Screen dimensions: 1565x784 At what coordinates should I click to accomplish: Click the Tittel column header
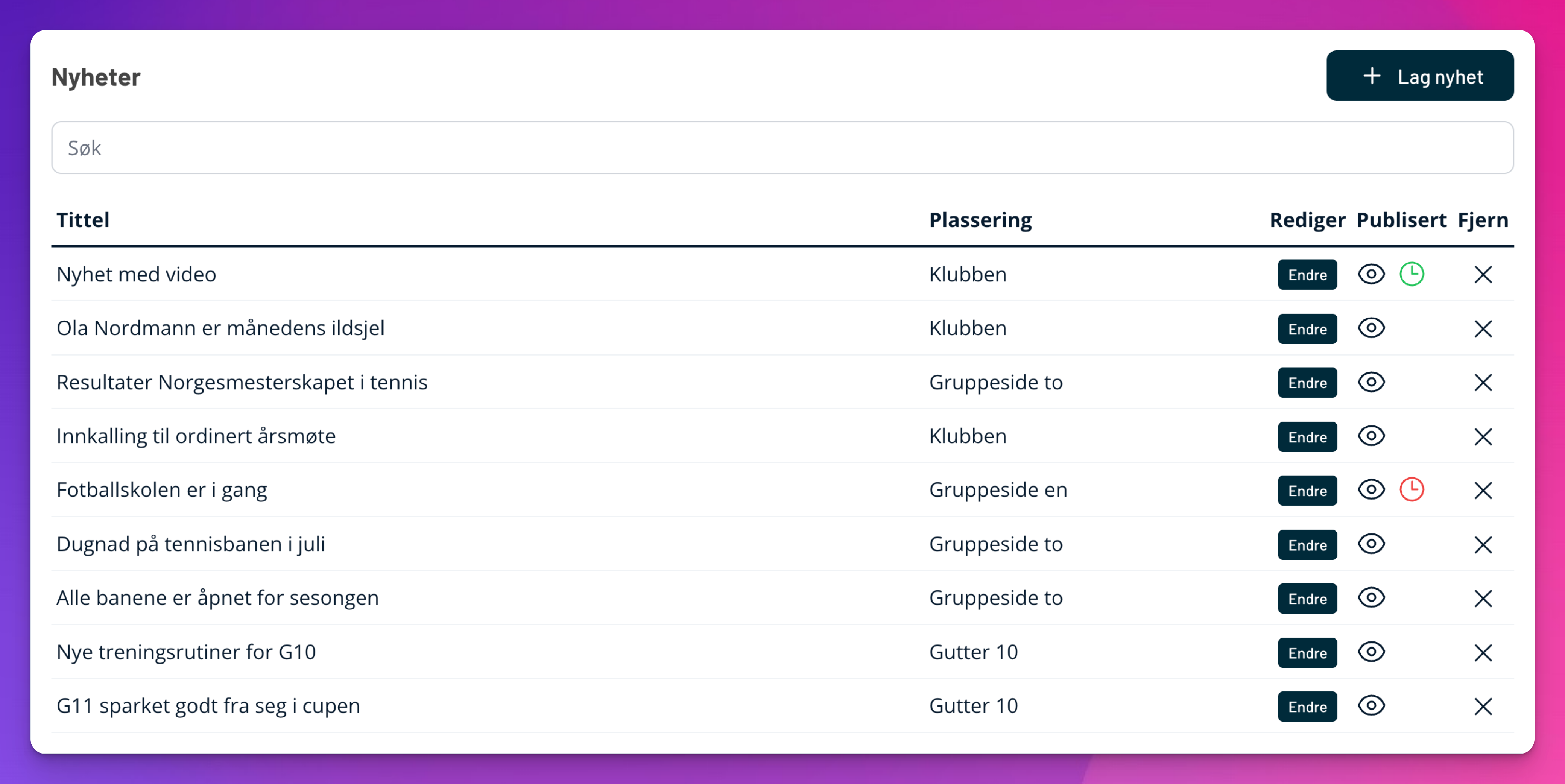(83, 219)
